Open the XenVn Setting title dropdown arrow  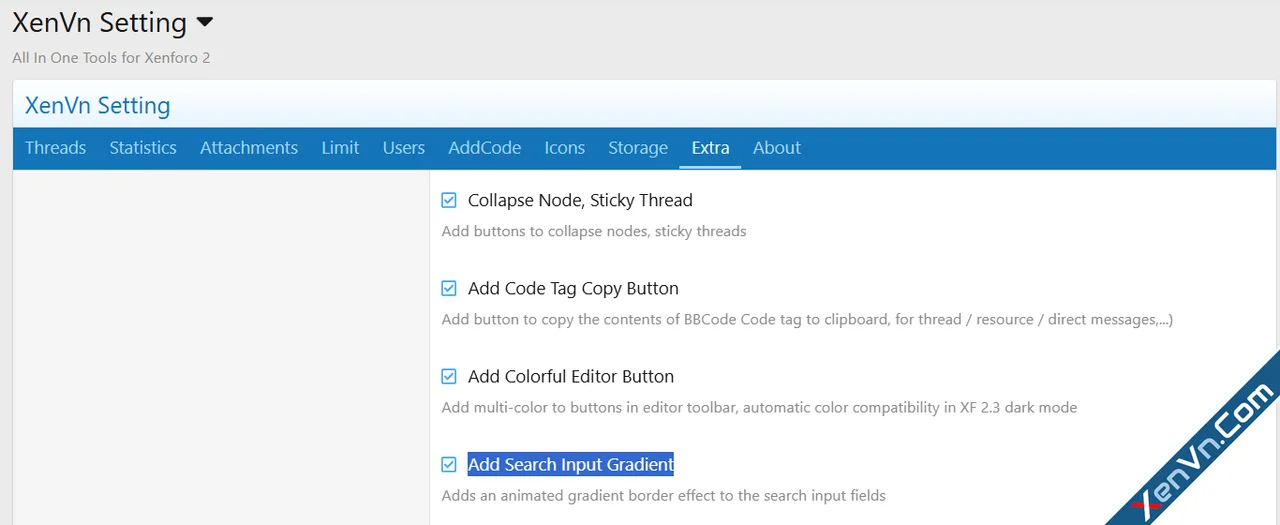pyautogui.click(x=204, y=22)
